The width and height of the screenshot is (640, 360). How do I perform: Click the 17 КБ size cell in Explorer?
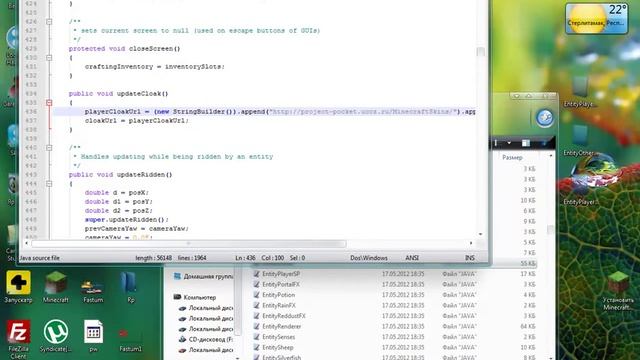pos(528,274)
